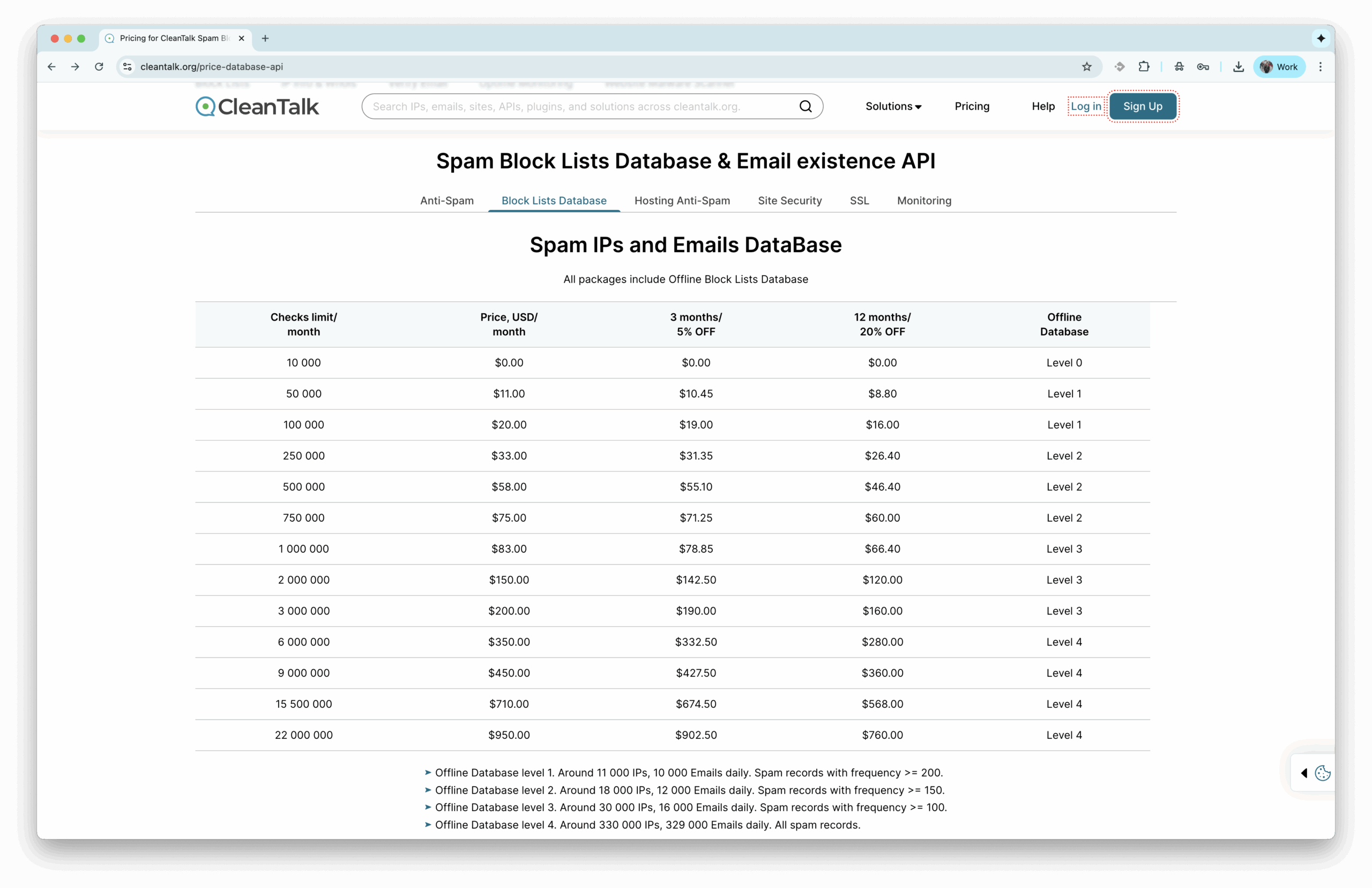Open the browser extensions puzzle icon
The height and width of the screenshot is (888, 1372).
pos(1144,67)
